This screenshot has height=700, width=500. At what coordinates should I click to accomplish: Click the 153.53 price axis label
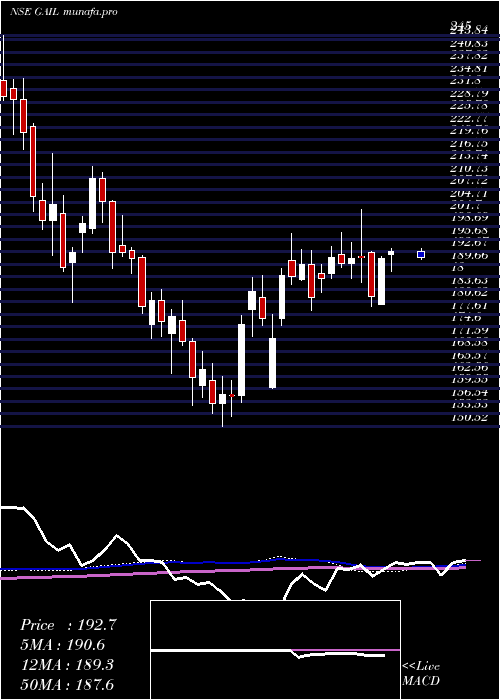click(x=469, y=405)
